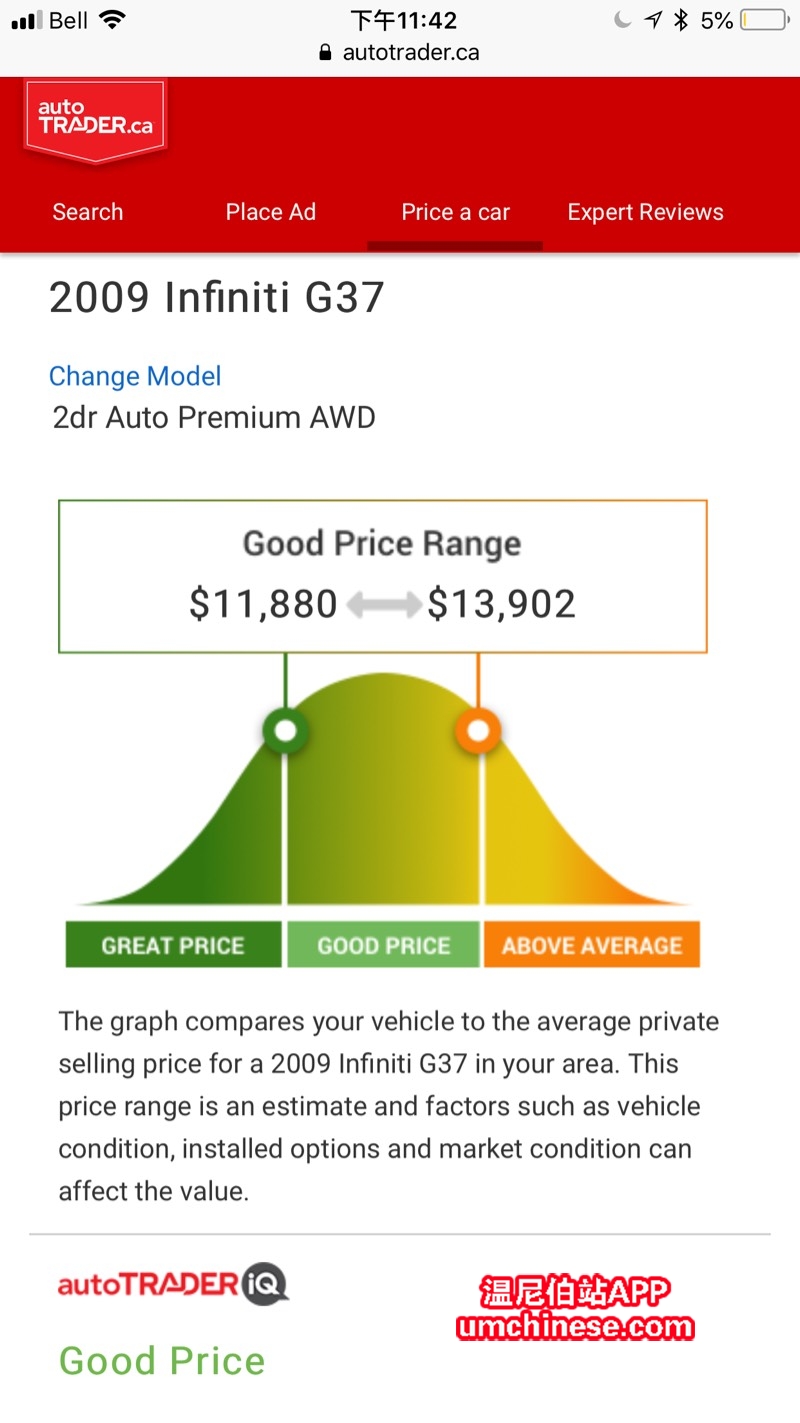Image resolution: width=800 pixels, height=1423 pixels.
Task: Click the Change Model link
Action: coord(135,376)
